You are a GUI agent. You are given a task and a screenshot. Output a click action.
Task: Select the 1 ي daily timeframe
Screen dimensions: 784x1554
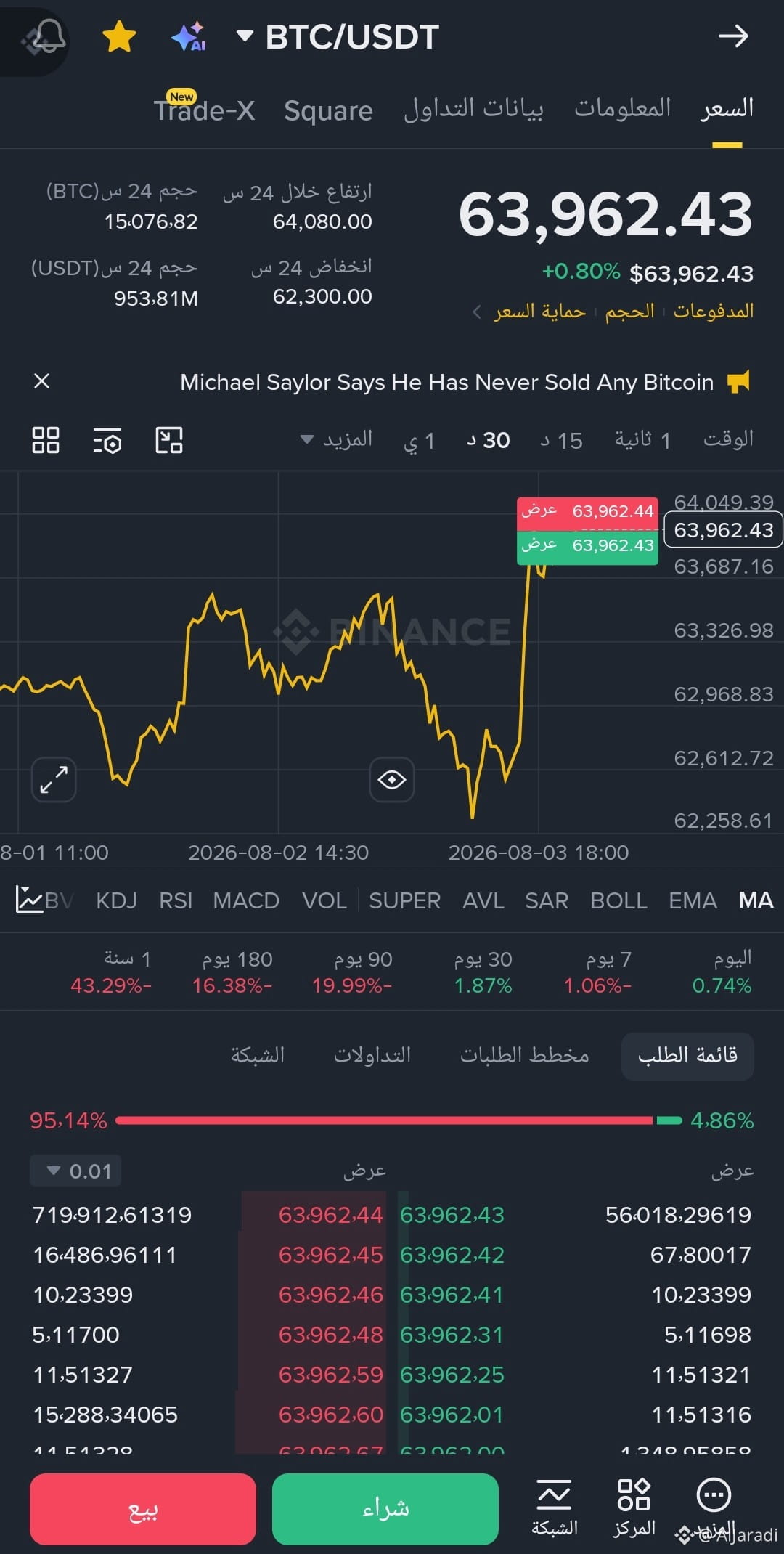(419, 440)
